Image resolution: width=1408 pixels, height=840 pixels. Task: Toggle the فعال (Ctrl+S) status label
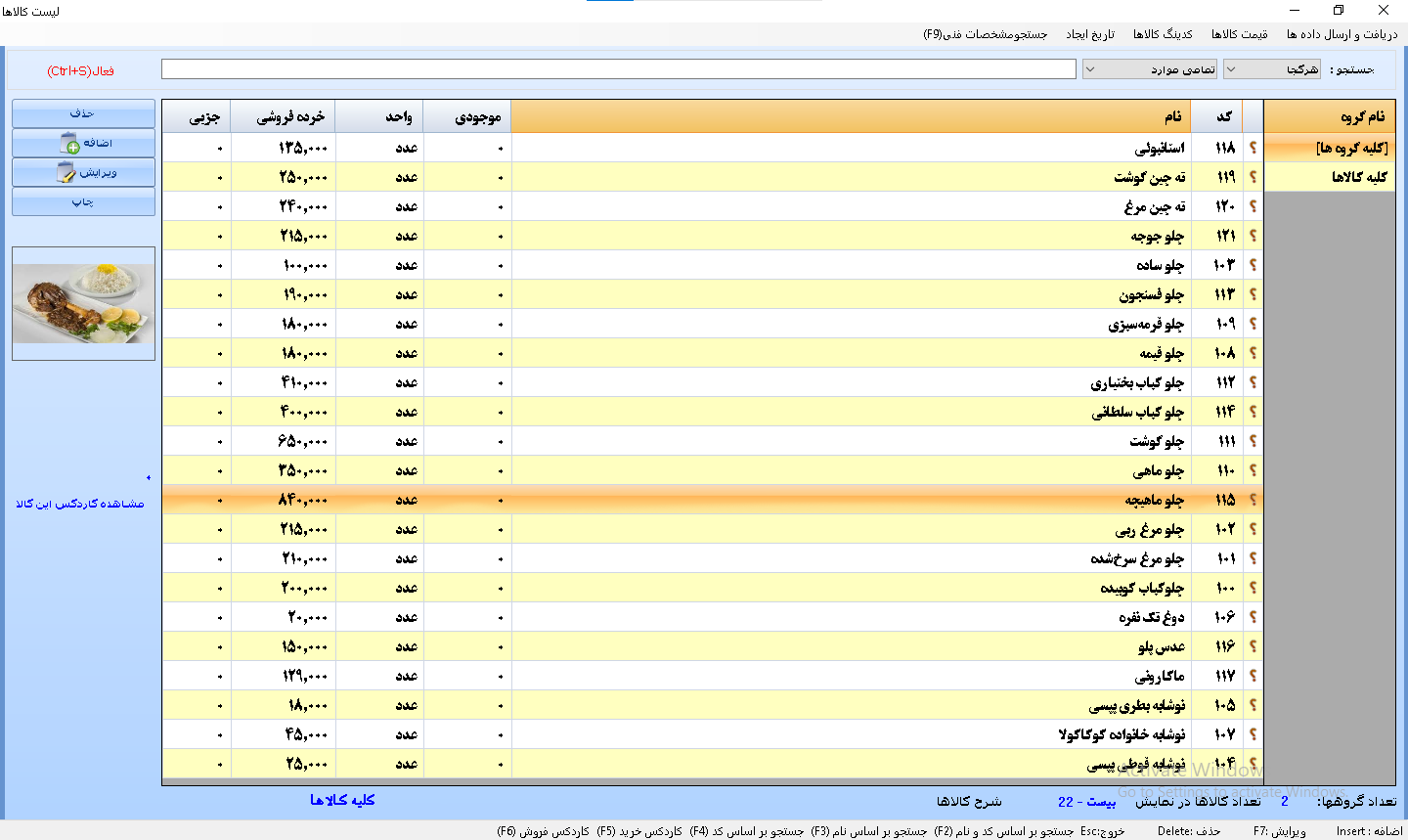(x=80, y=71)
